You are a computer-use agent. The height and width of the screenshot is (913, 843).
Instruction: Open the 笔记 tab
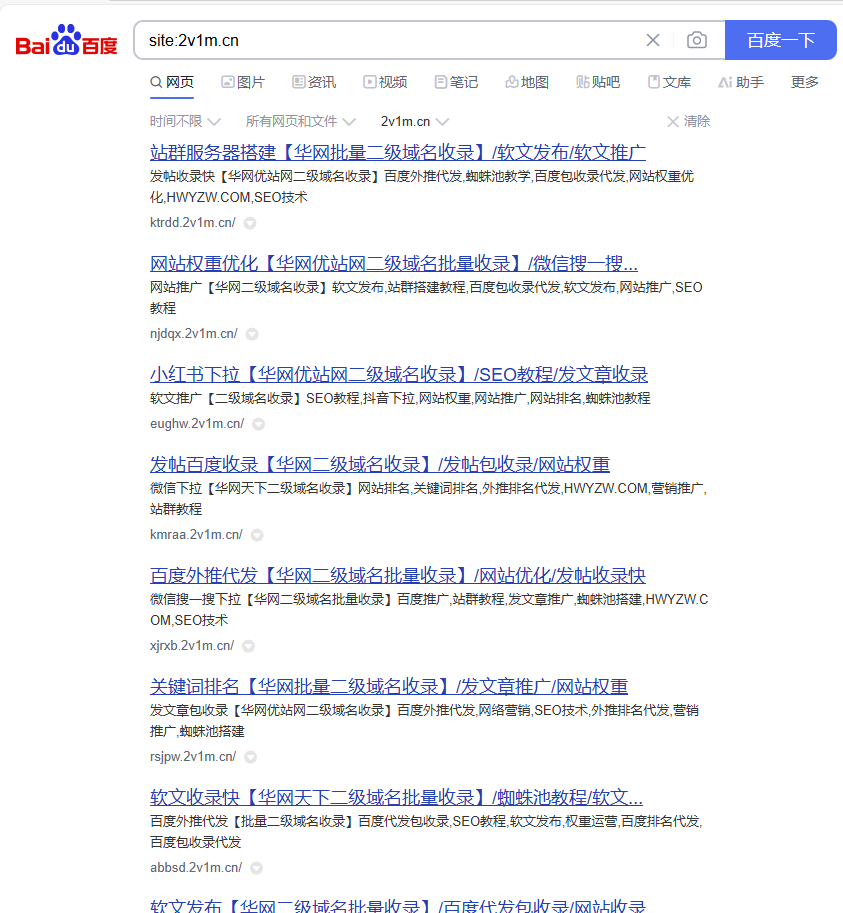[456, 82]
